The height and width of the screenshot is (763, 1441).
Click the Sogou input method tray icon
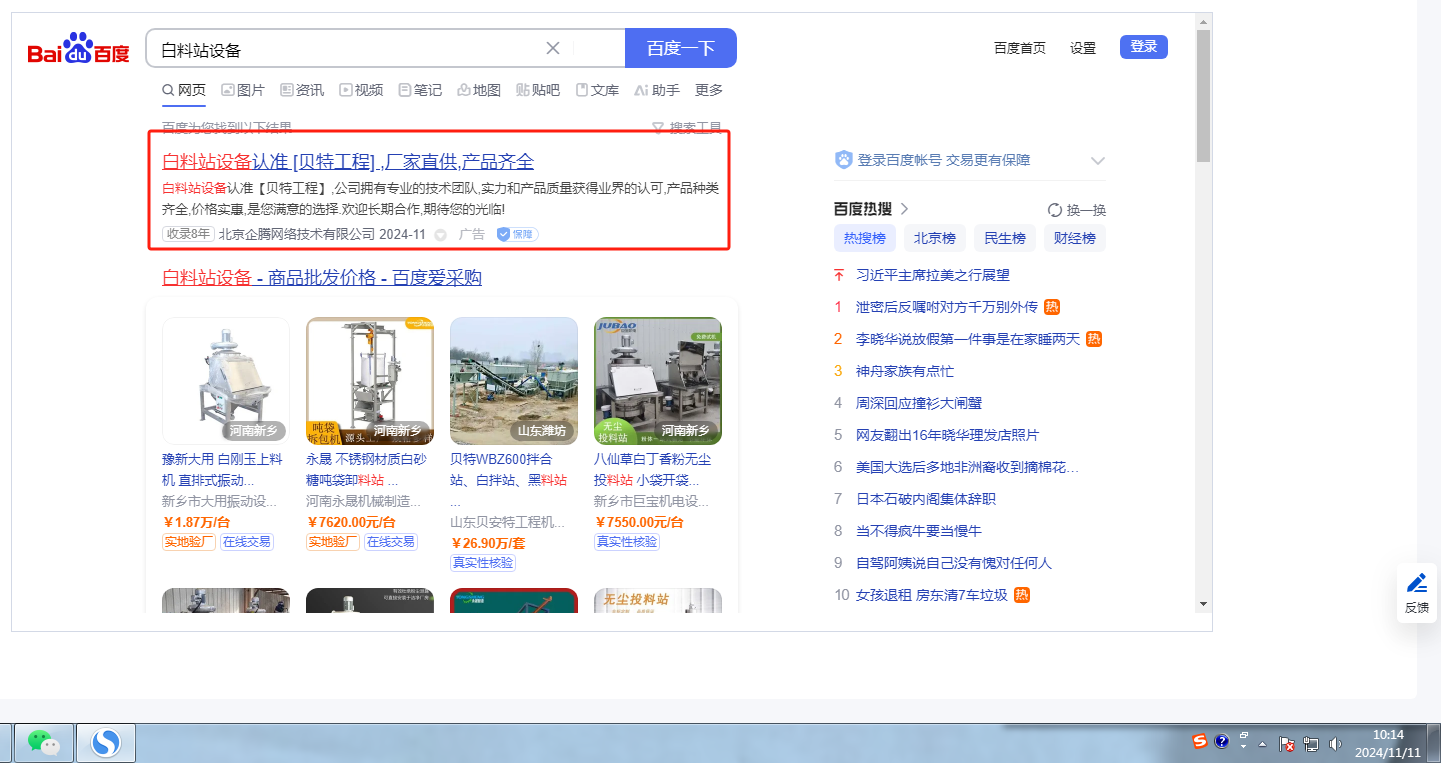(1200, 742)
